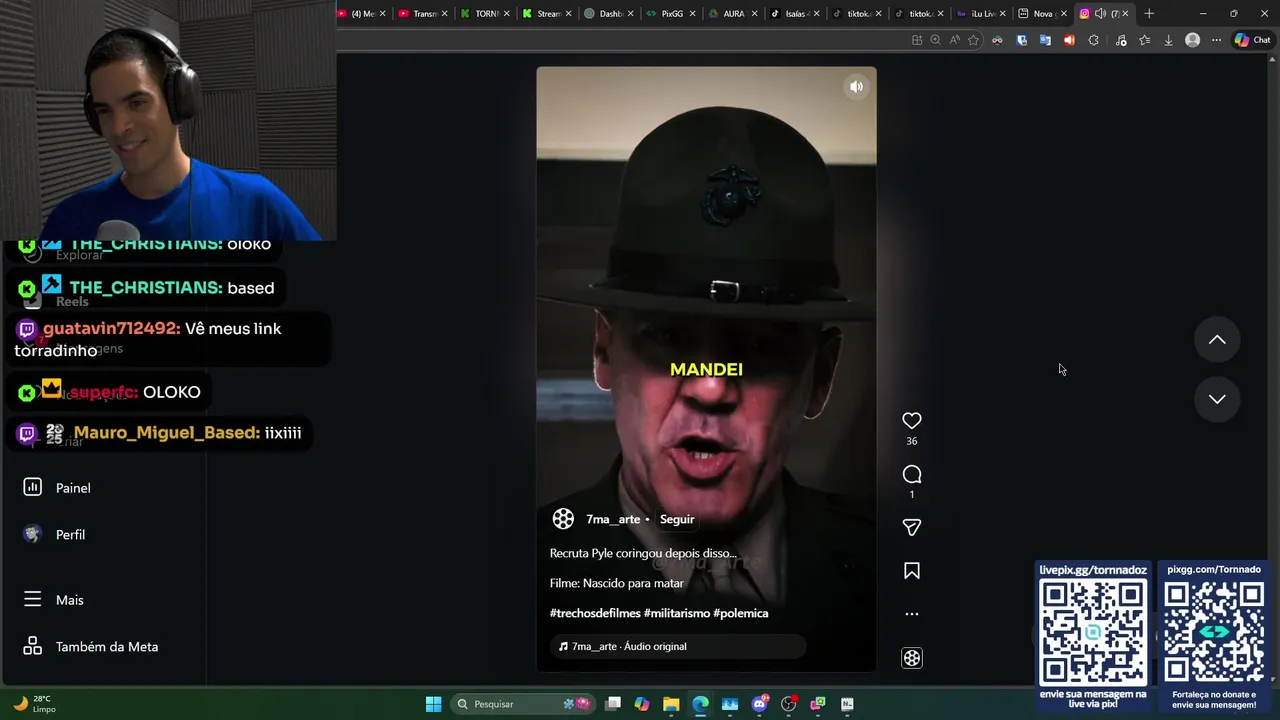
Task: Open Task View from taskbar
Action: 613,704
